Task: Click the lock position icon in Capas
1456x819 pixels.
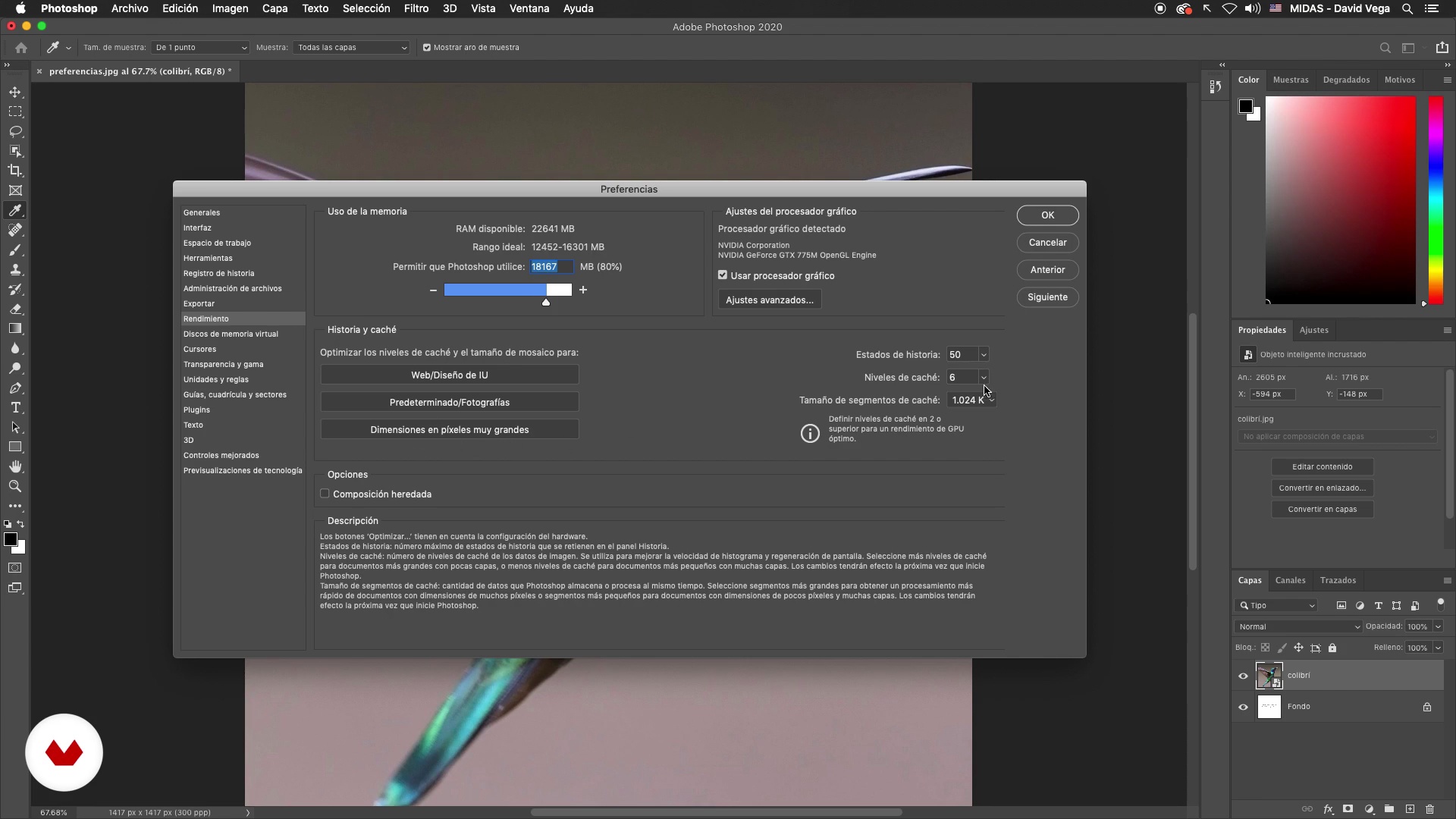Action: [1298, 648]
